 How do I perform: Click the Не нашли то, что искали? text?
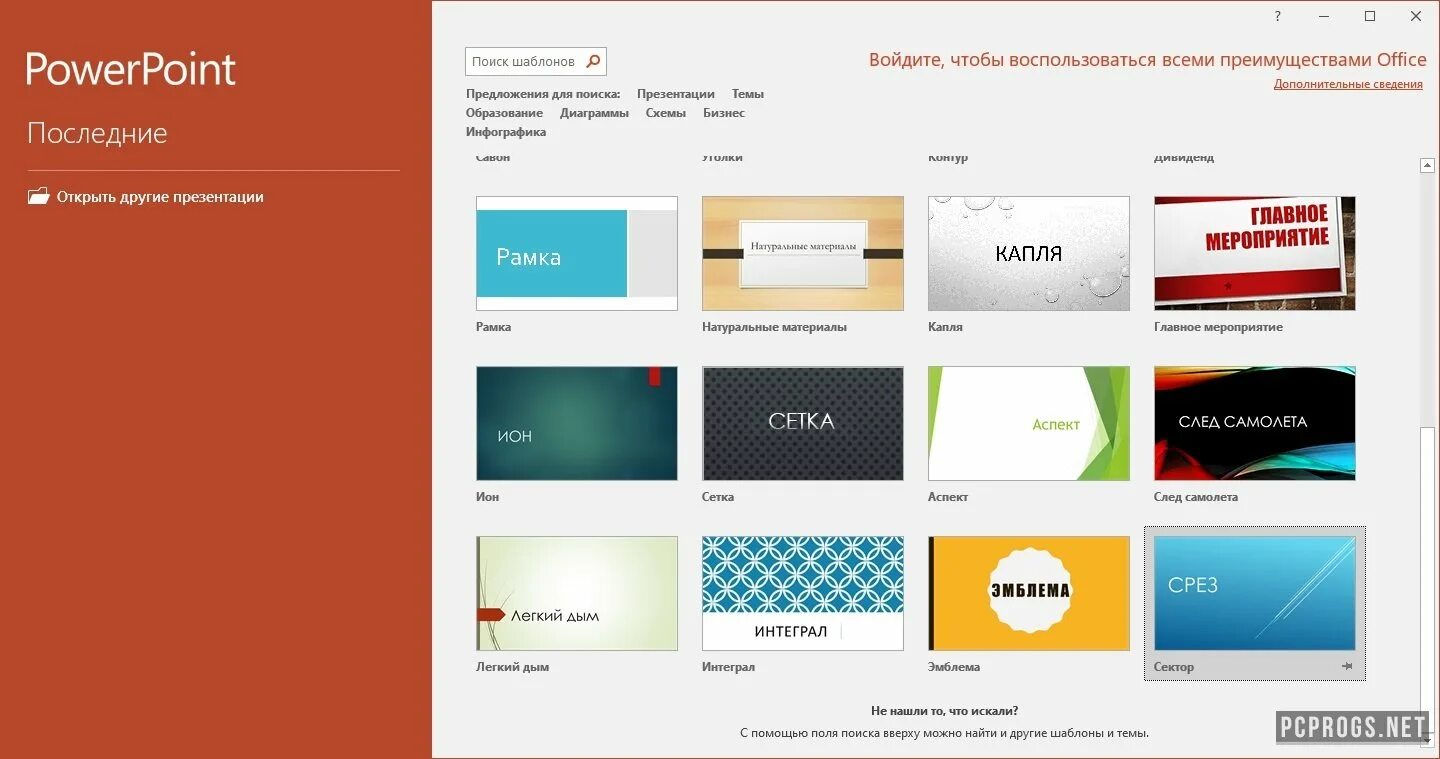(x=945, y=711)
